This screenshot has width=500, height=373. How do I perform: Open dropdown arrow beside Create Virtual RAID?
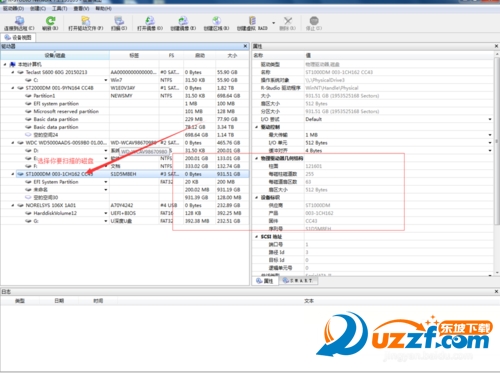274,23
